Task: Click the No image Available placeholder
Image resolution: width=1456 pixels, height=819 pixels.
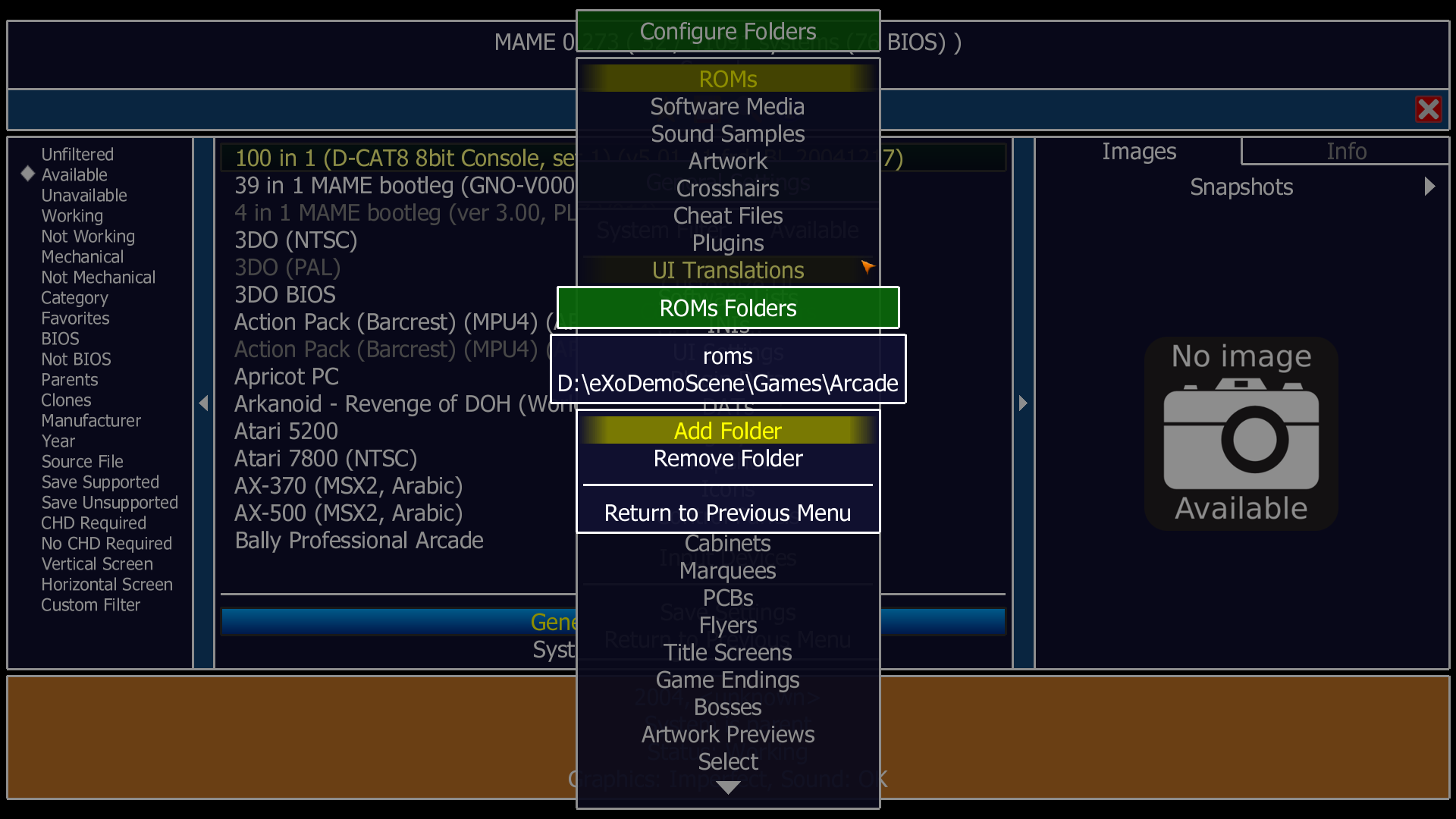Action: [x=1241, y=433]
